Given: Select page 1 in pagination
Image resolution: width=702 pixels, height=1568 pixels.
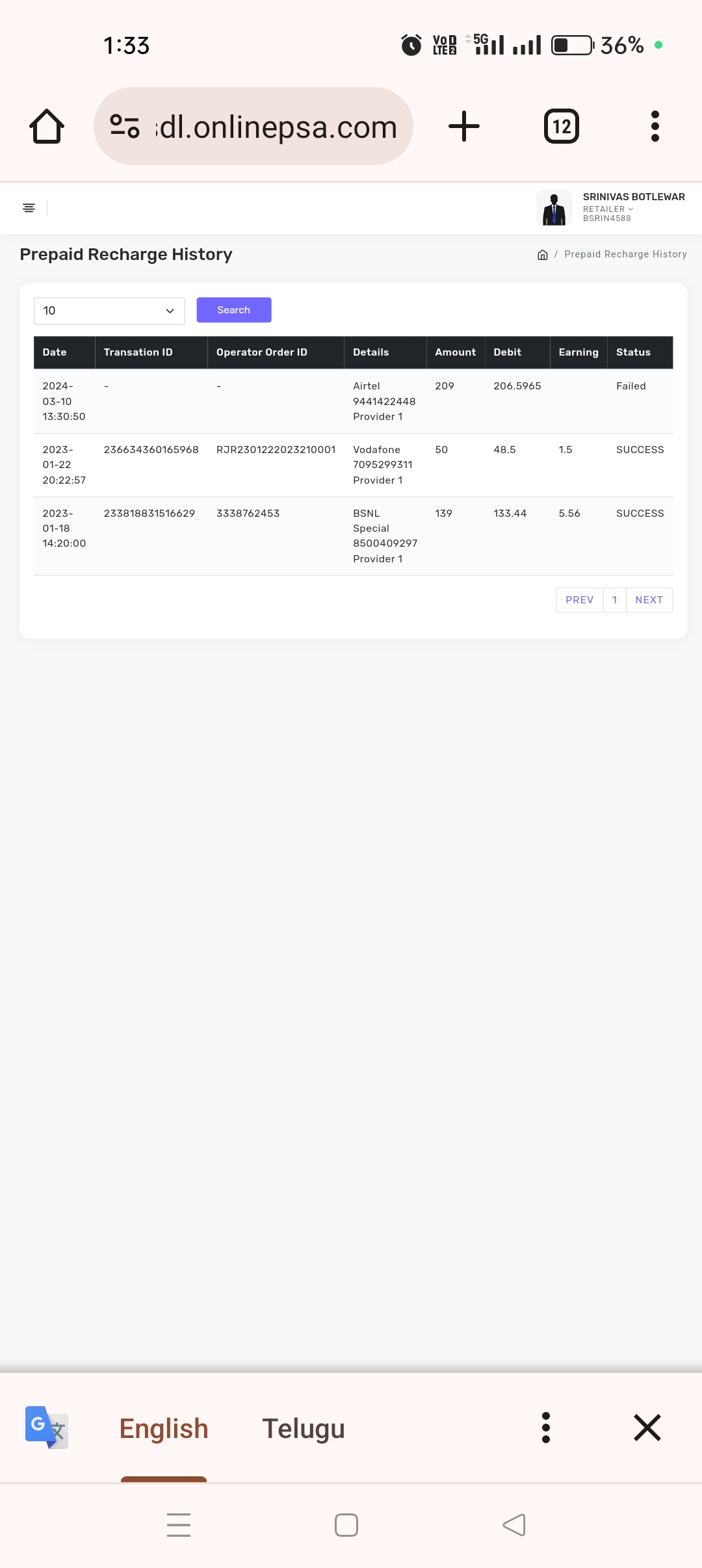Looking at the screenshot, I should coord(614,600).
